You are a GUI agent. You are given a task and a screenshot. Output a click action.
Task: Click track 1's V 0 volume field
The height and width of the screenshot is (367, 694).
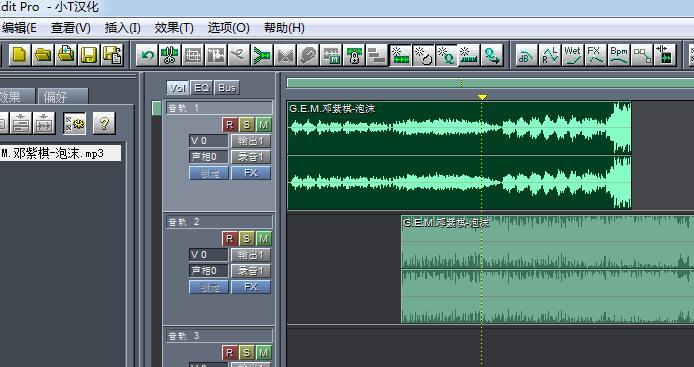coord(209,141)
